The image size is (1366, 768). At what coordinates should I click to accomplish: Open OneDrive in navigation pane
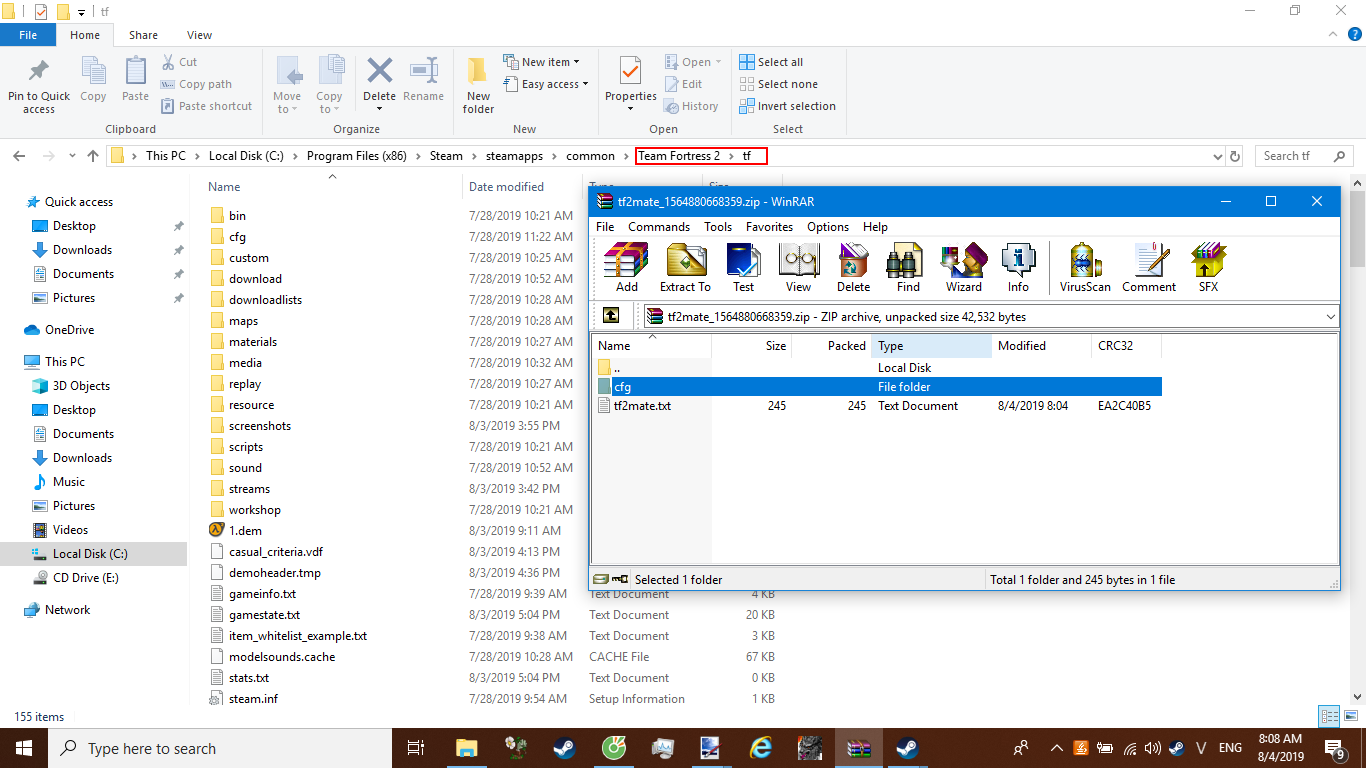tap(69, 330)
